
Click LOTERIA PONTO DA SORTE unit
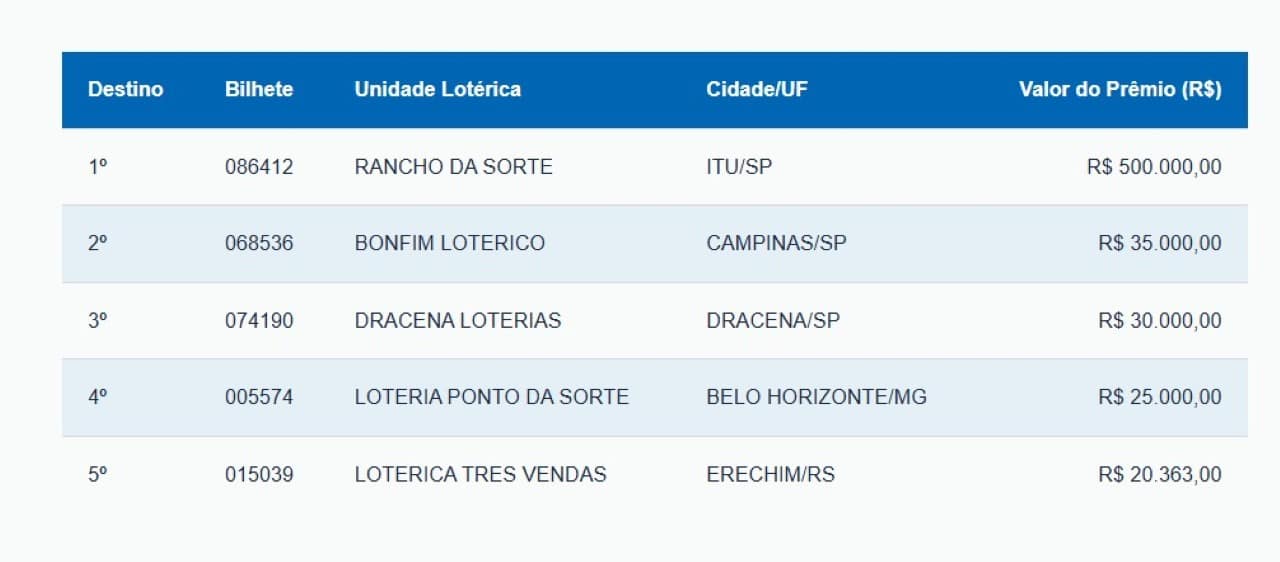click(491, 397)
